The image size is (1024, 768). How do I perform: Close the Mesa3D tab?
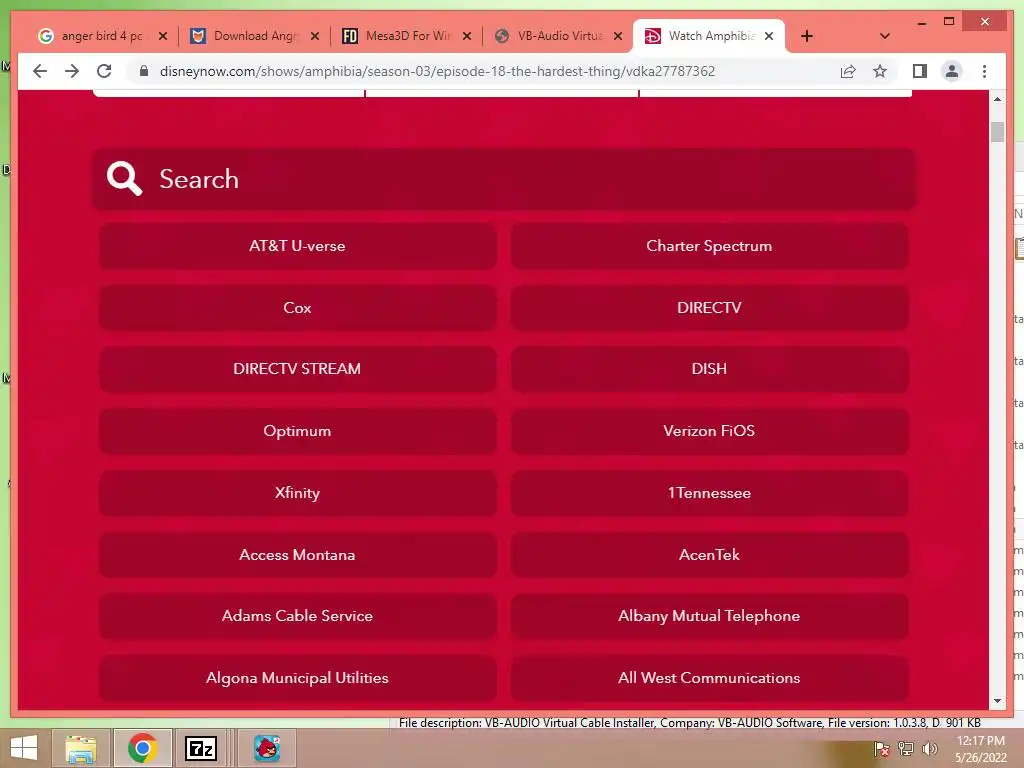tap(467, 36)
